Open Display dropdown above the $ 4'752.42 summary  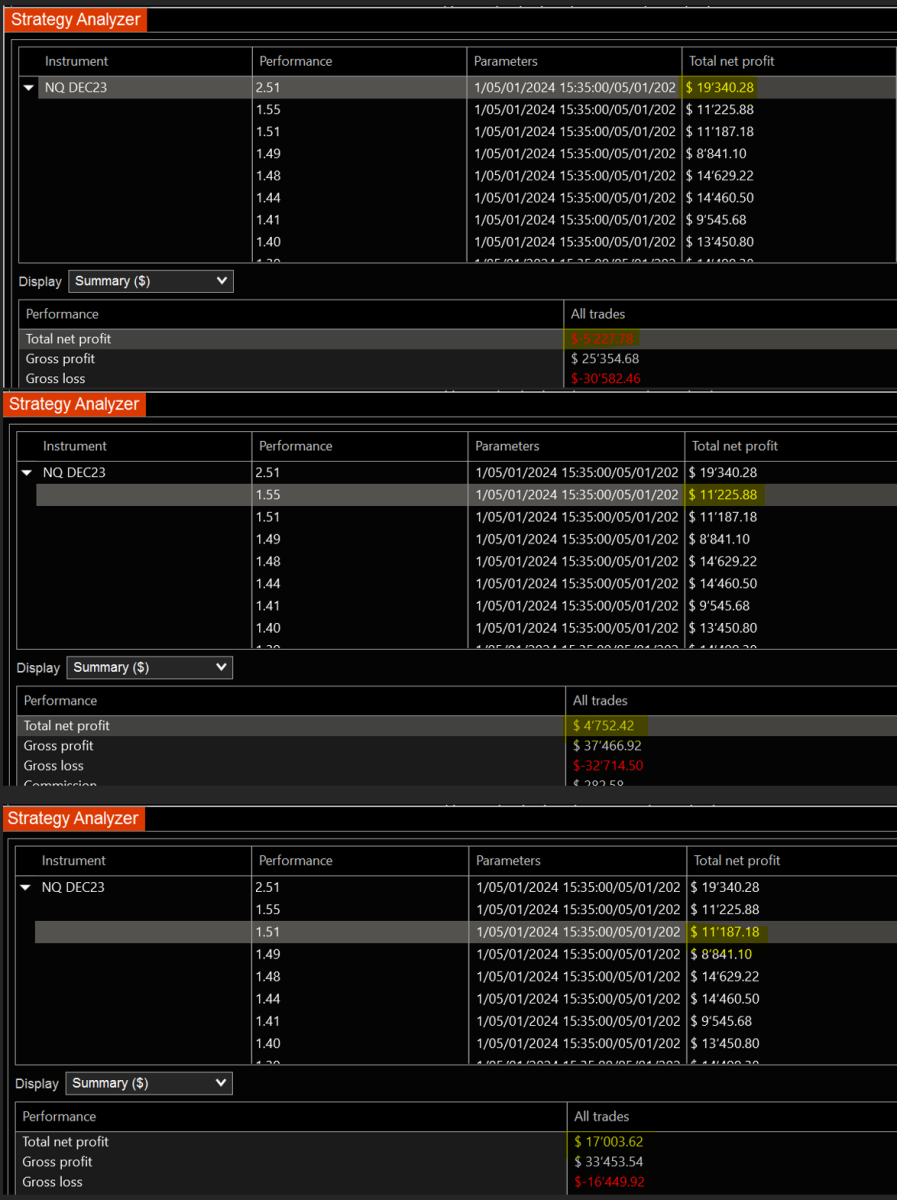(x=149, y=667)
